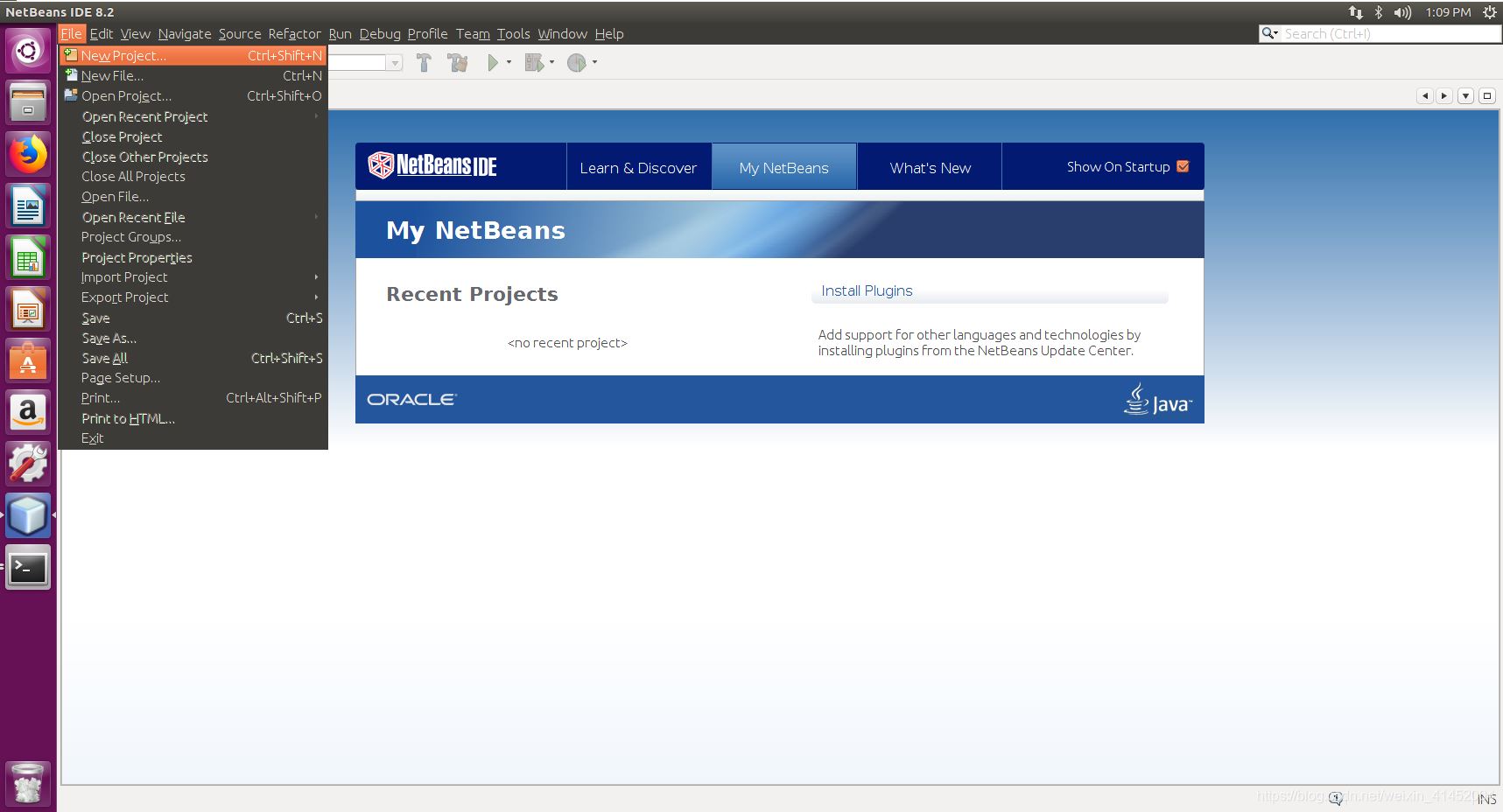This screenshot has height=812, width=1503.
Task: Switch to the Learn & Discover tab
Action: [x=638, y=167]
